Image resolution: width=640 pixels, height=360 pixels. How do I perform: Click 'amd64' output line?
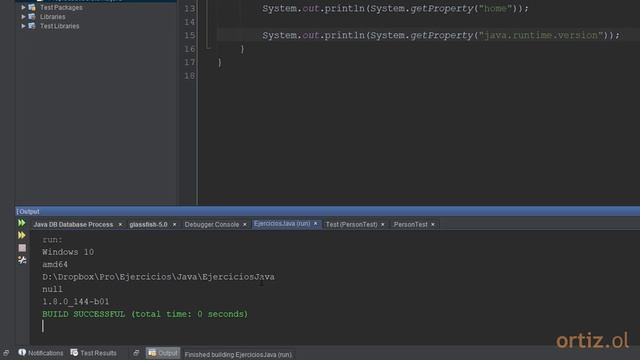pyautogui.click(x=55, y=264)
